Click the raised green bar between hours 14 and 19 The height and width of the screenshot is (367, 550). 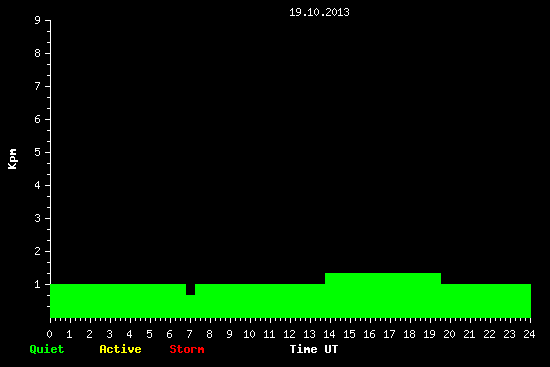click(x=383, y=295)
